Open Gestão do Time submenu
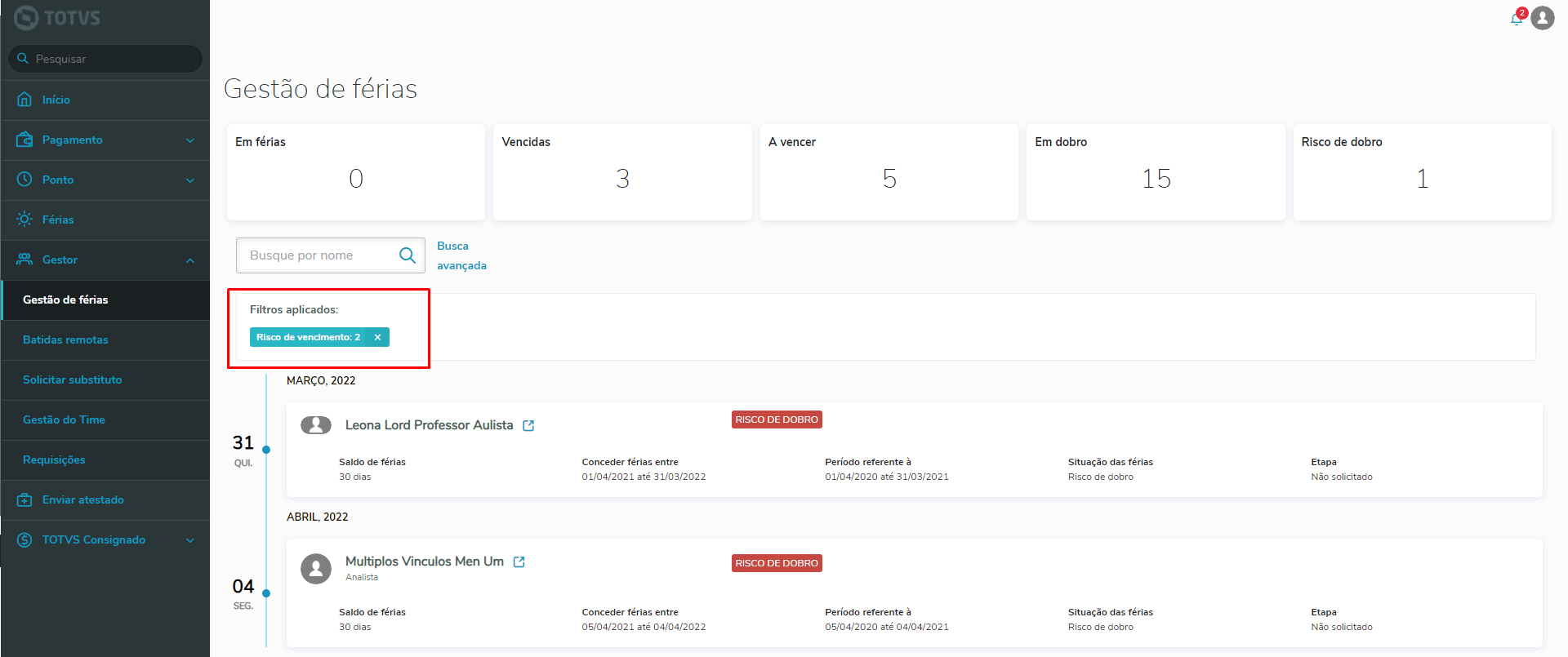The width and height of the screenshot is (1568, 657). (105, 420)
